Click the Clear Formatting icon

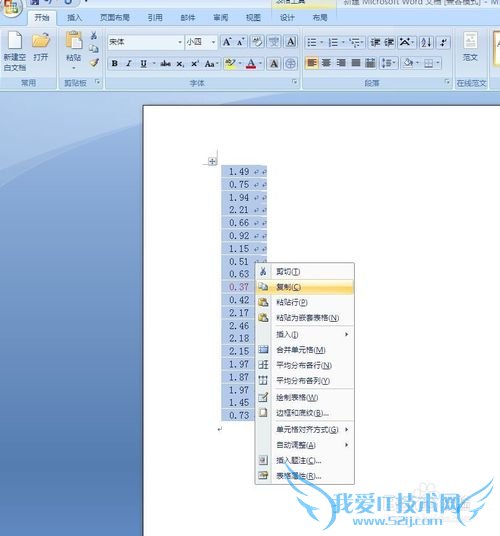coord(257,42)
